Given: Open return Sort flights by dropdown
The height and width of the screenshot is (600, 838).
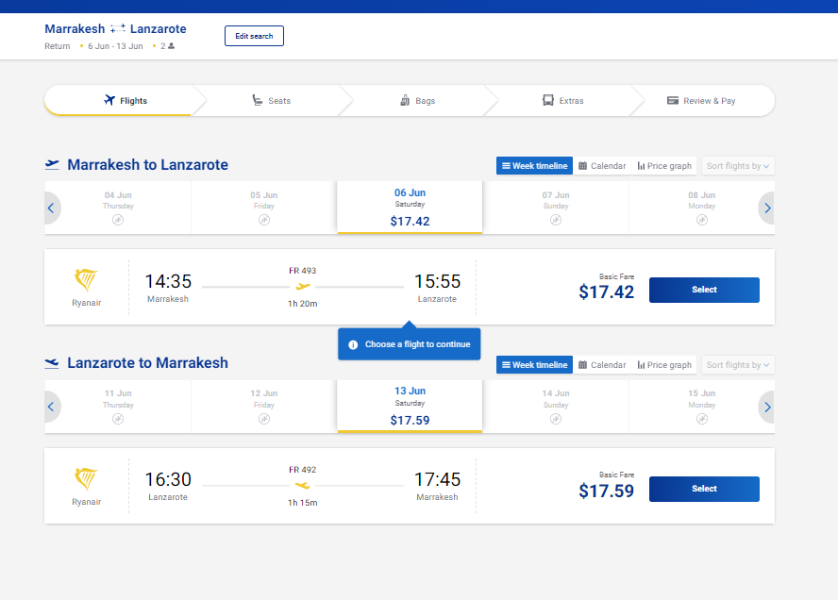Looking at the screenshot, I should tap(738, 365).
